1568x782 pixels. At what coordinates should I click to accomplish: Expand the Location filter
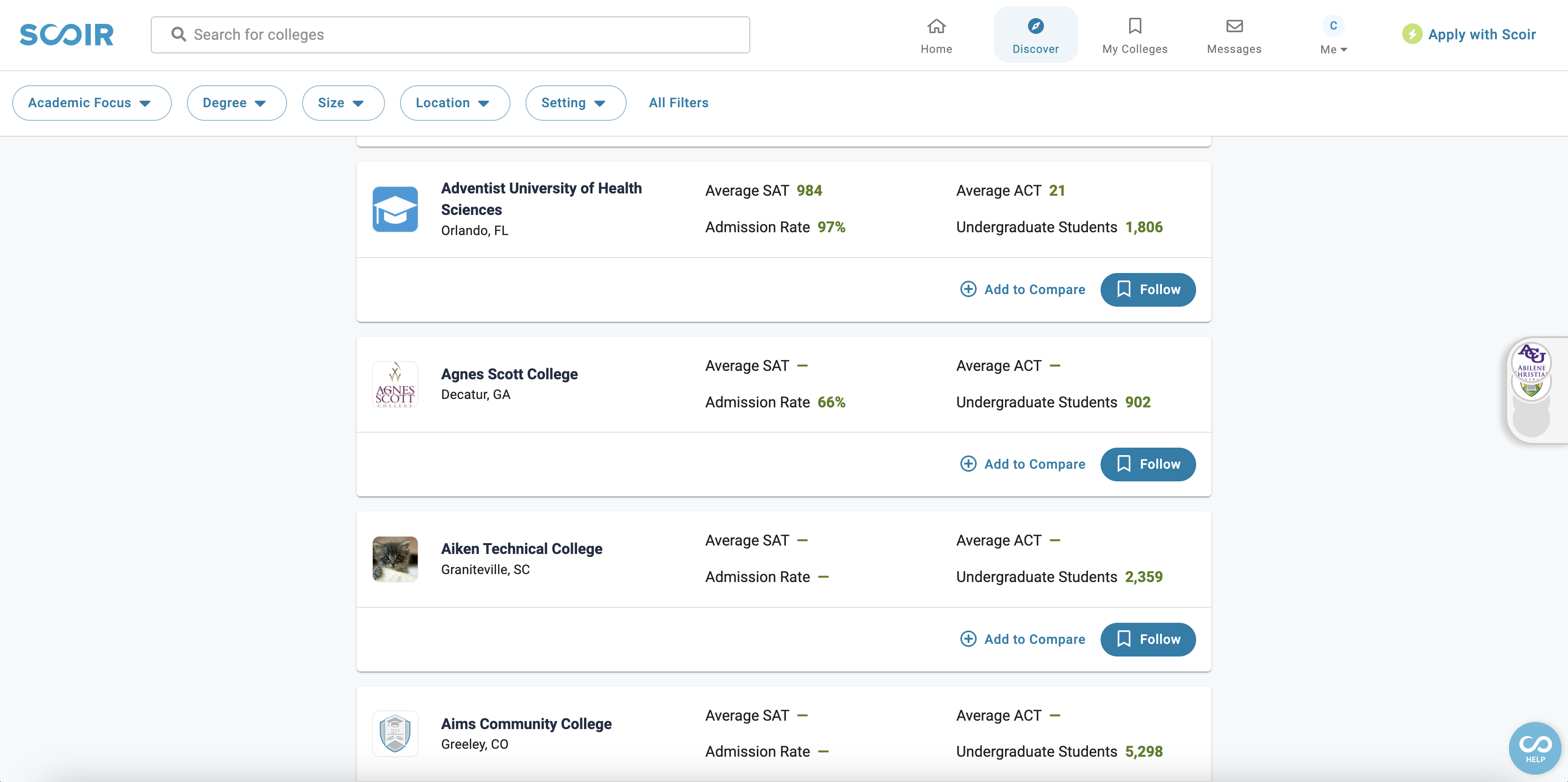tap(455, 103)
